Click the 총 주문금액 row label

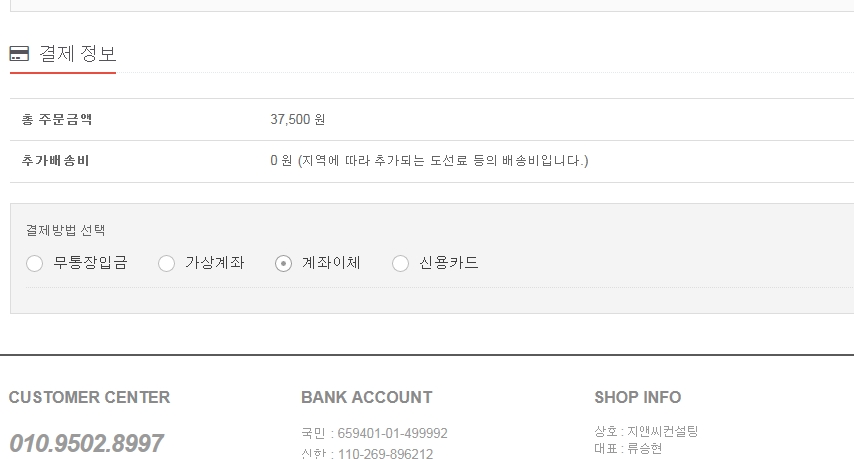tap(57, 119)
